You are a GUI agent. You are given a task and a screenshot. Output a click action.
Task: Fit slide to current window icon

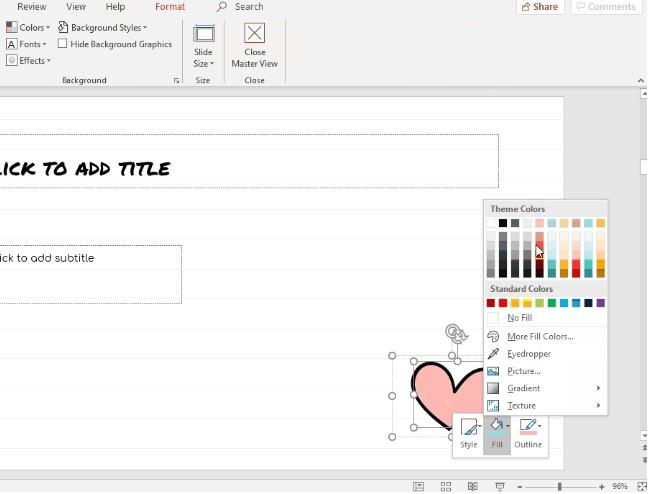tap(642, 487)
